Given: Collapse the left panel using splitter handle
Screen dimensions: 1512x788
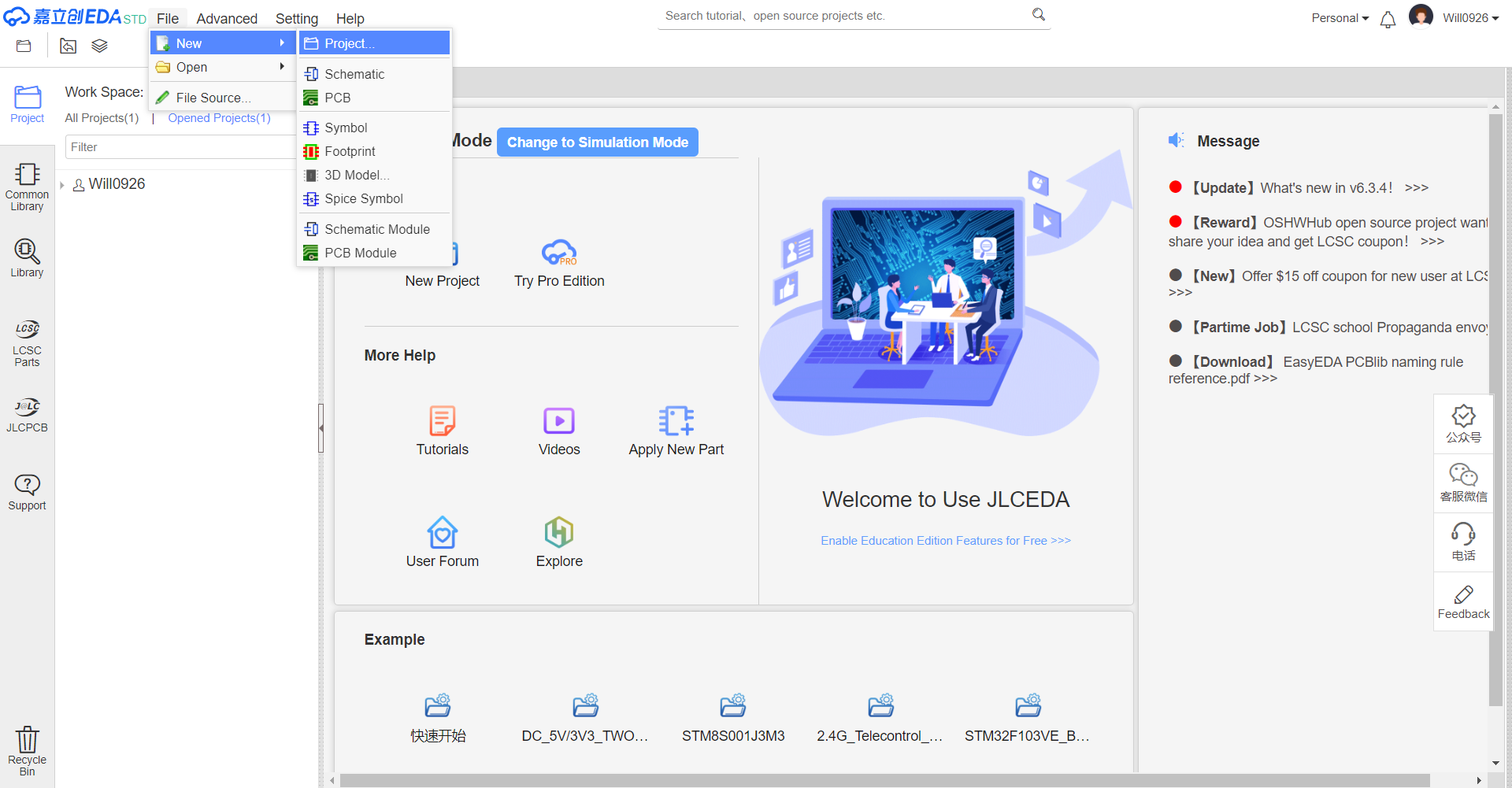Looking at the screenshot, I should coord(321,427).
